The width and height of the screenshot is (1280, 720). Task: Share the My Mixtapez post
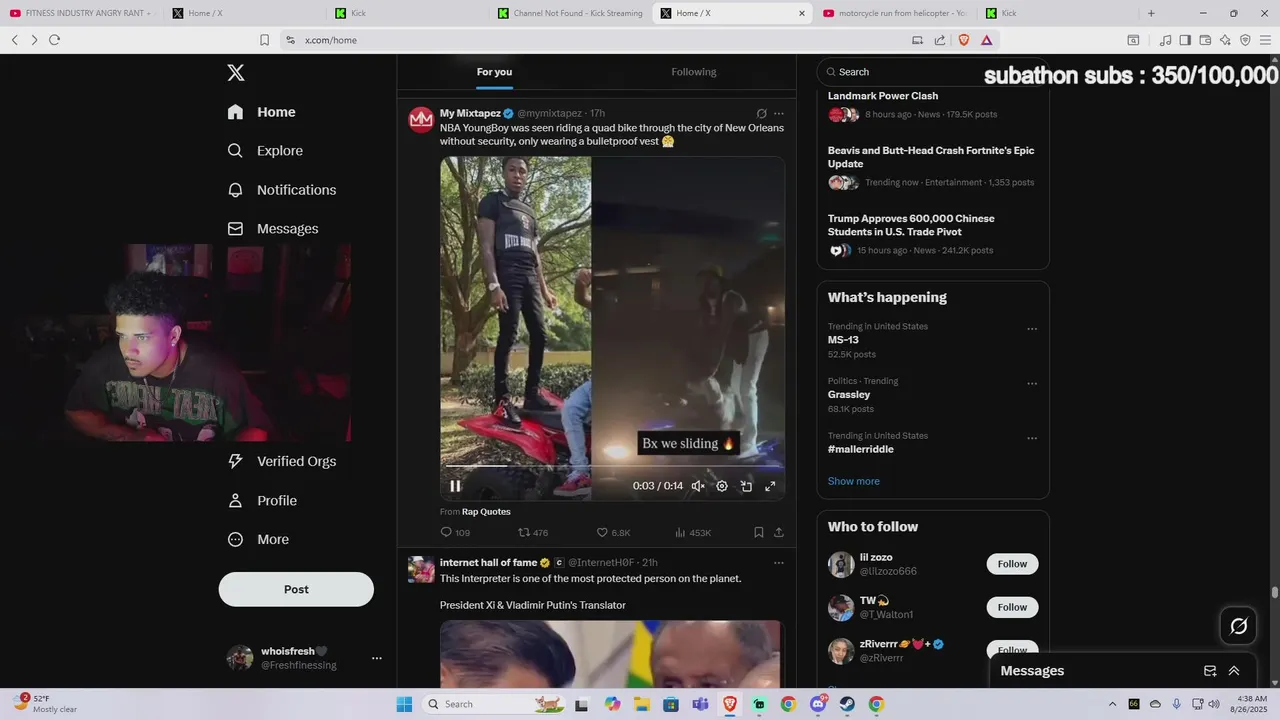[x=779, y=533]
